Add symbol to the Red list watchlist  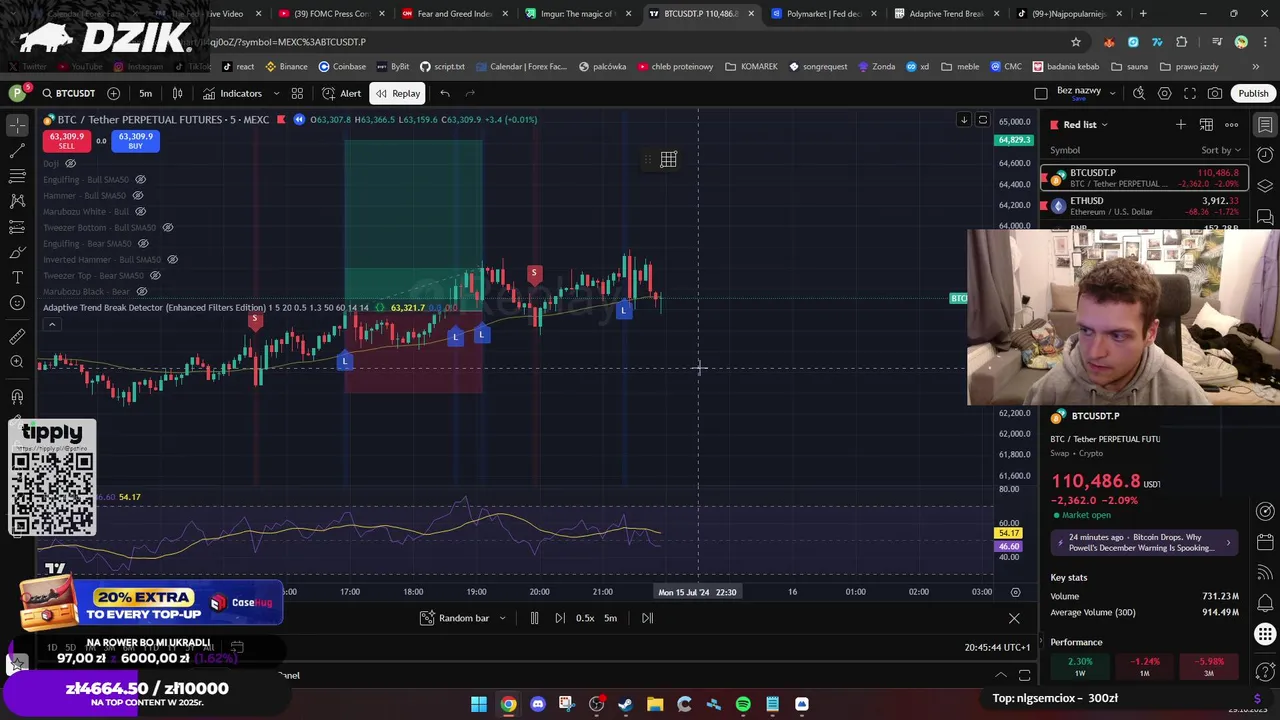coord(1181,124)
